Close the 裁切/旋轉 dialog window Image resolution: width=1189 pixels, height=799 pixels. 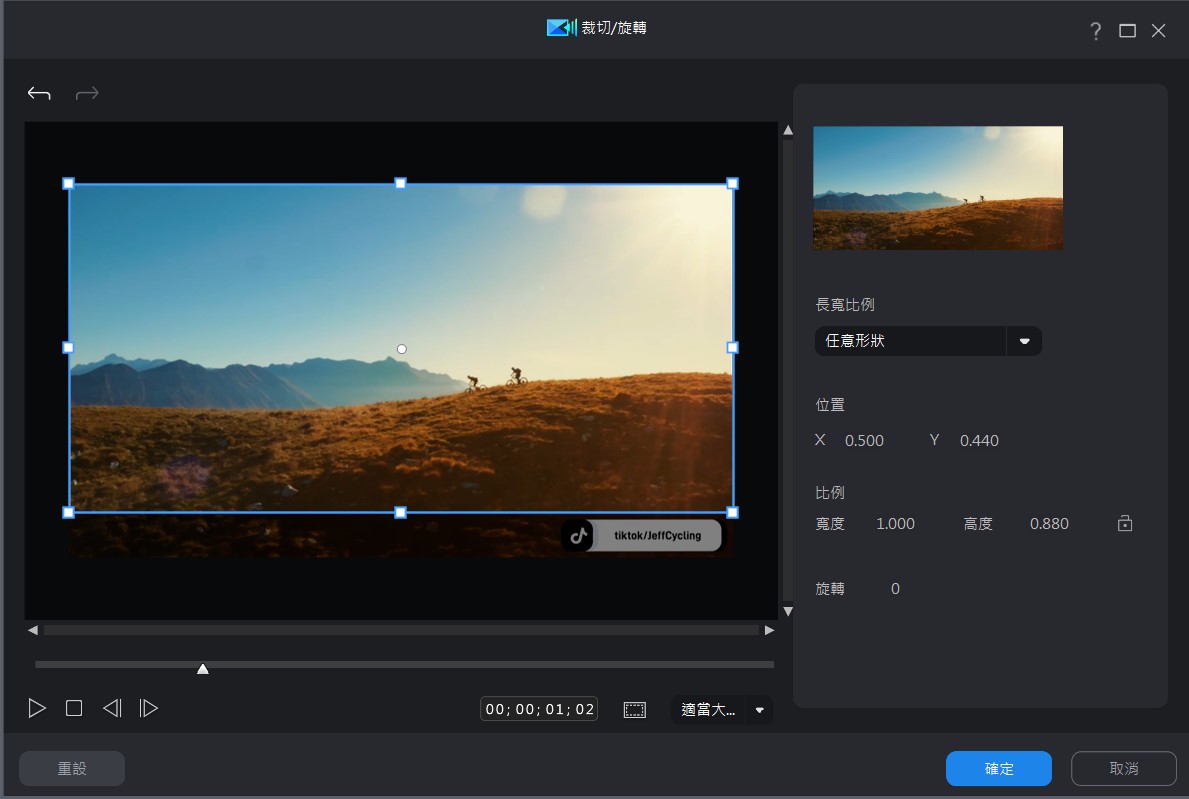pos(1159,30)
